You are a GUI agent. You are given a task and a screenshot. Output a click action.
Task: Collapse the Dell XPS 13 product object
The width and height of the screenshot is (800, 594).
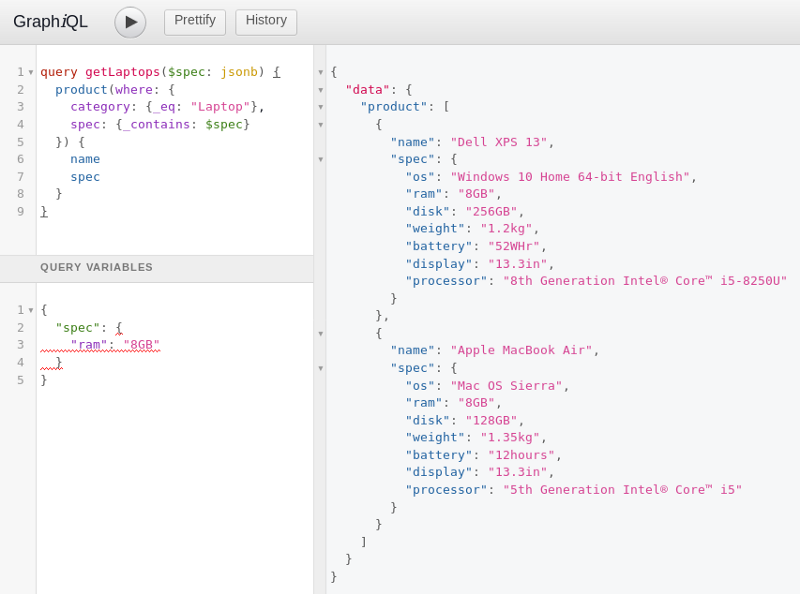coord(320,125)
